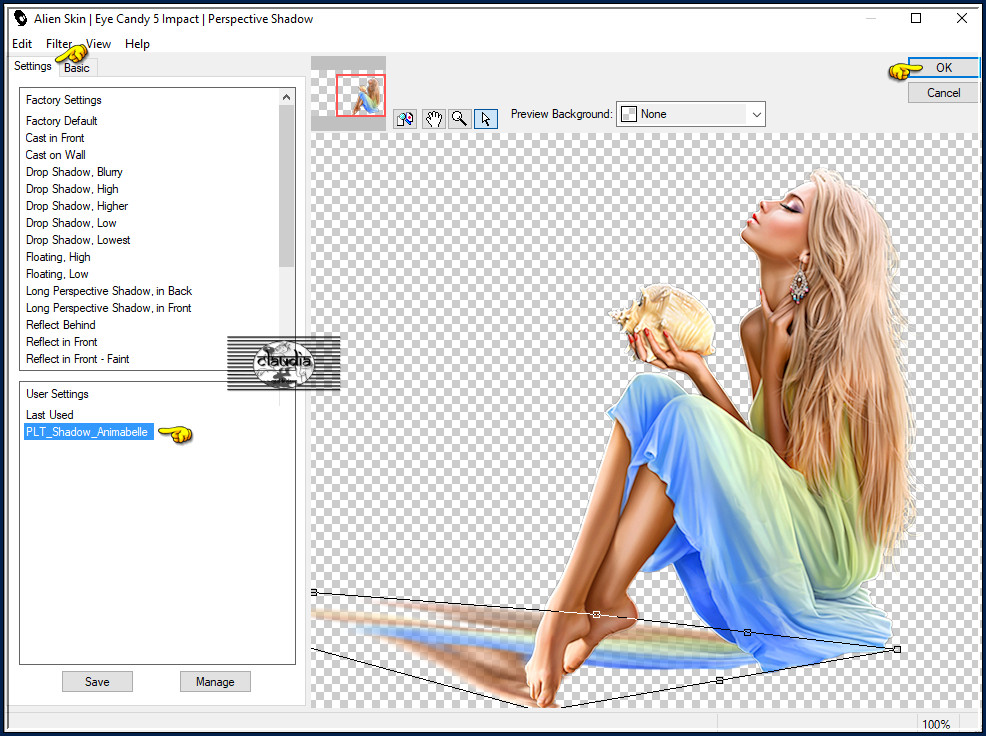This screenshot has width=986, height=736.
Task: Select the Floating, High preset
Action: pyautogui.click(x=58, y=257)
